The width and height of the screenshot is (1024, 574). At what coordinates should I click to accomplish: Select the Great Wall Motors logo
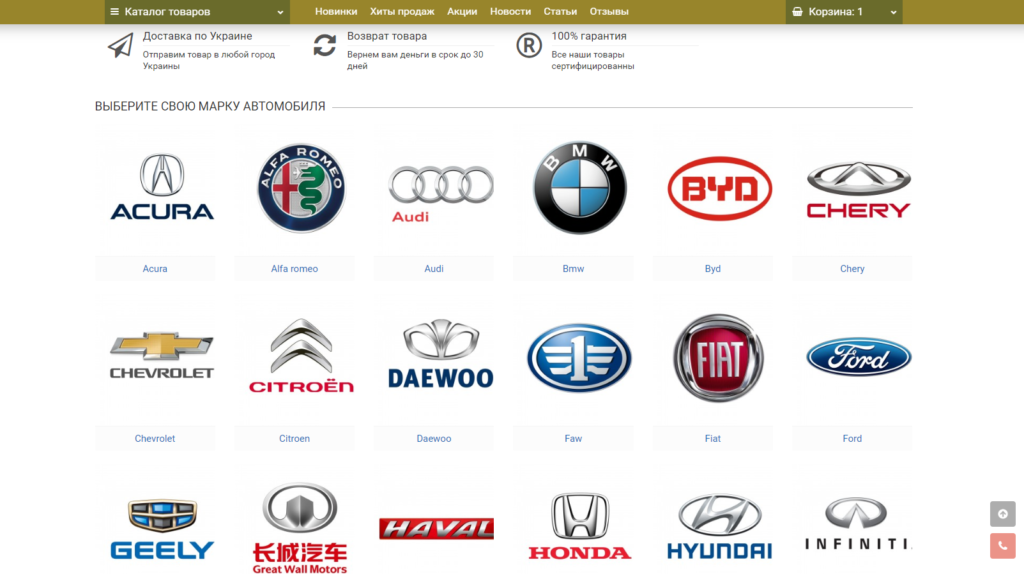(x=300, y=529)
